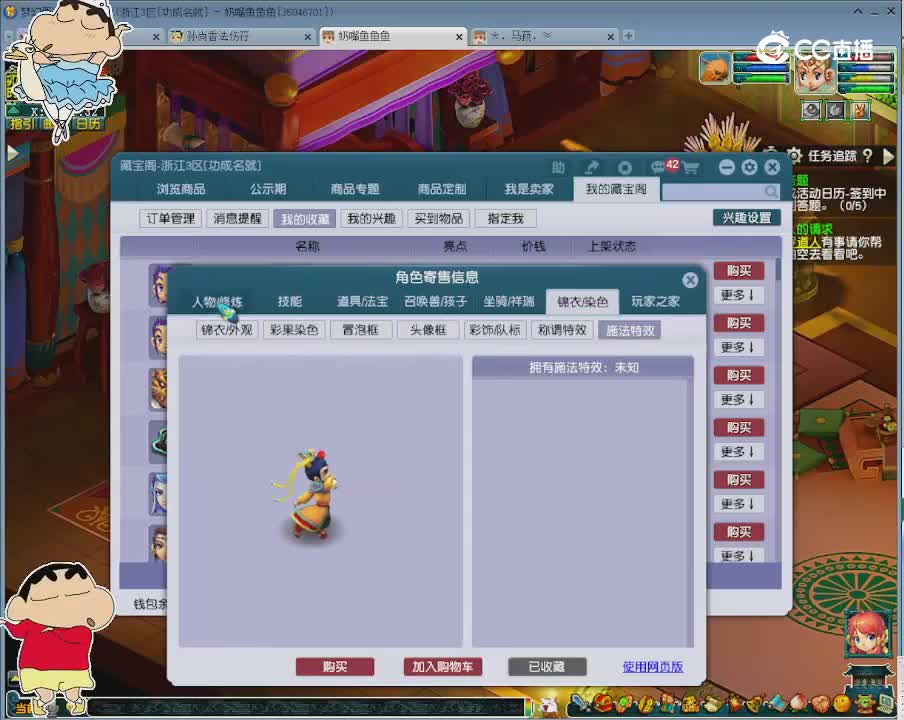Screen dimensions: 904x720
Task: Expand second 更多↓ dropdown in list
Action: (738, 347)
